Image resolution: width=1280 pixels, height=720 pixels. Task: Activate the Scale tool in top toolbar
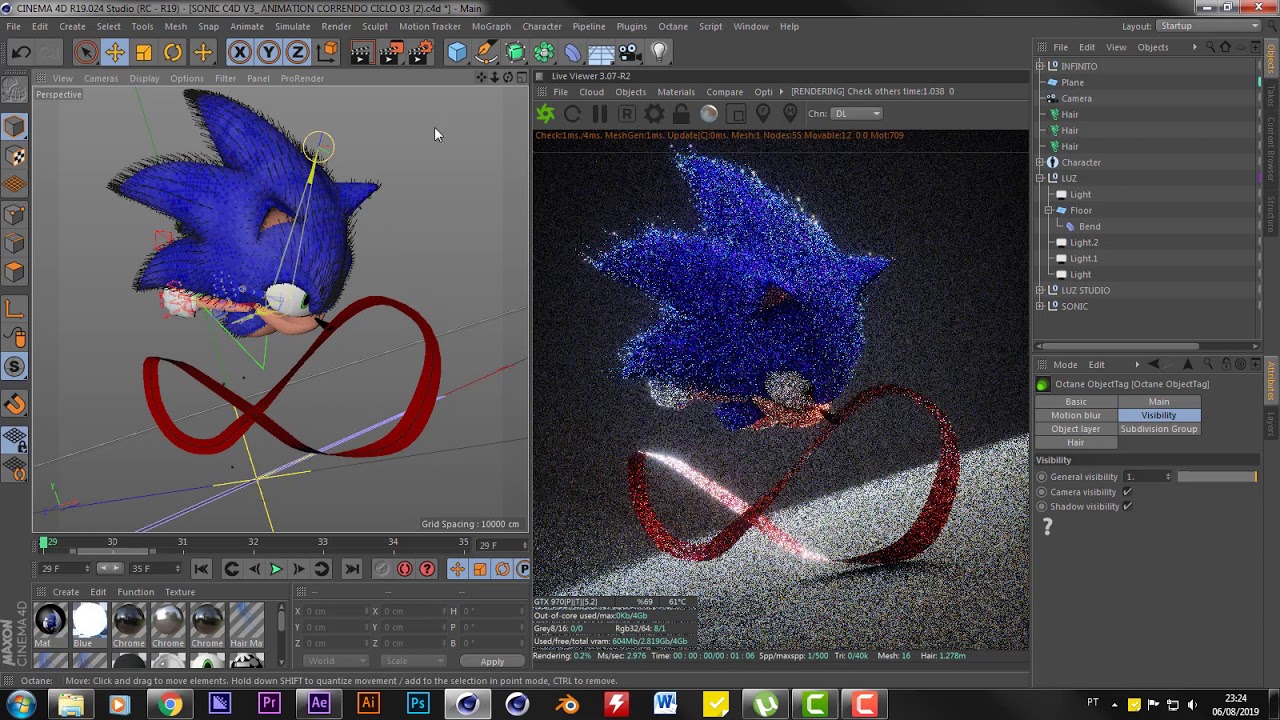[144, 52]
